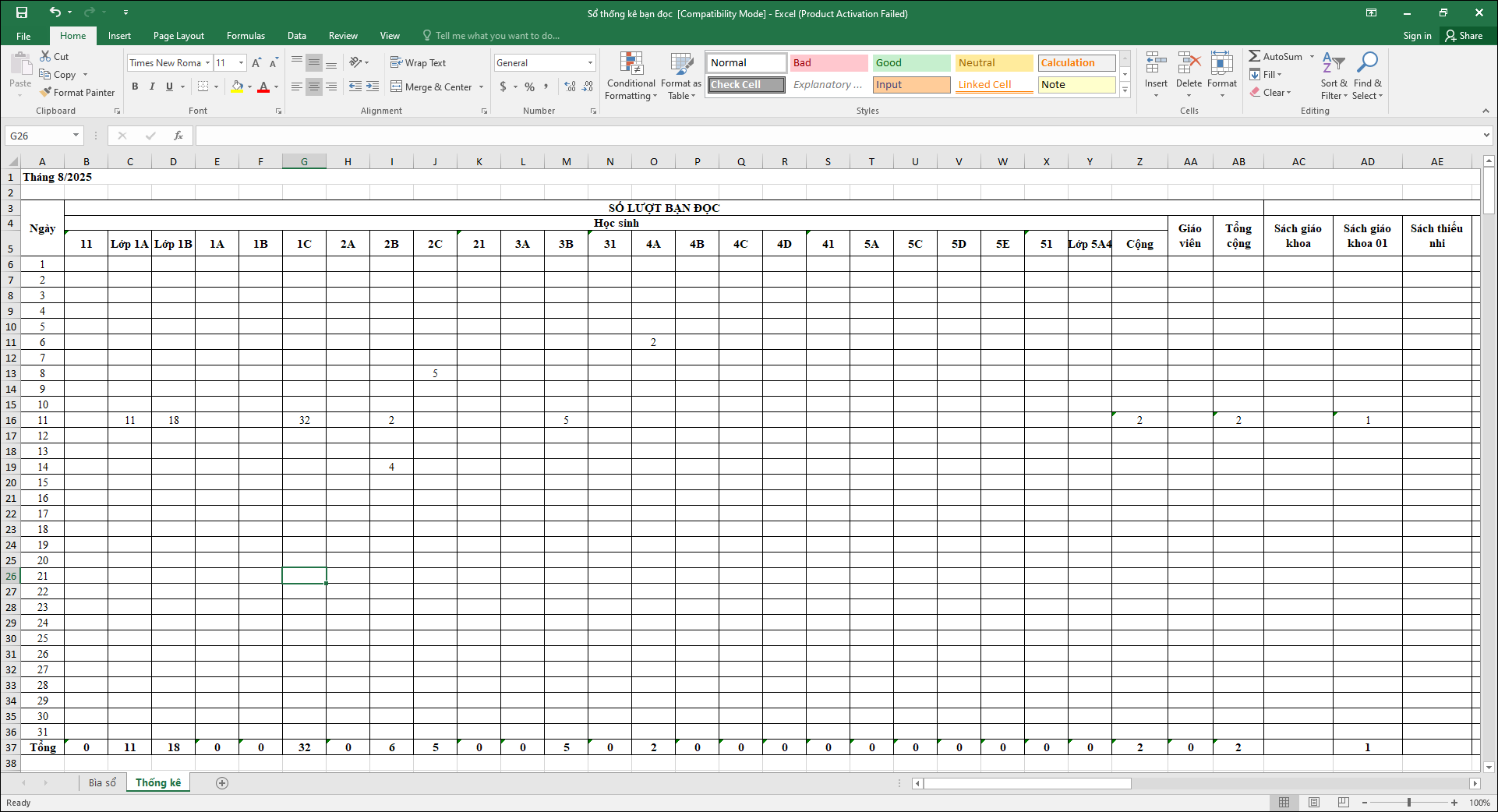Click the Save icon in title bar
The width and height of the screenshot is (1498, 812).
tap(22, 12)
